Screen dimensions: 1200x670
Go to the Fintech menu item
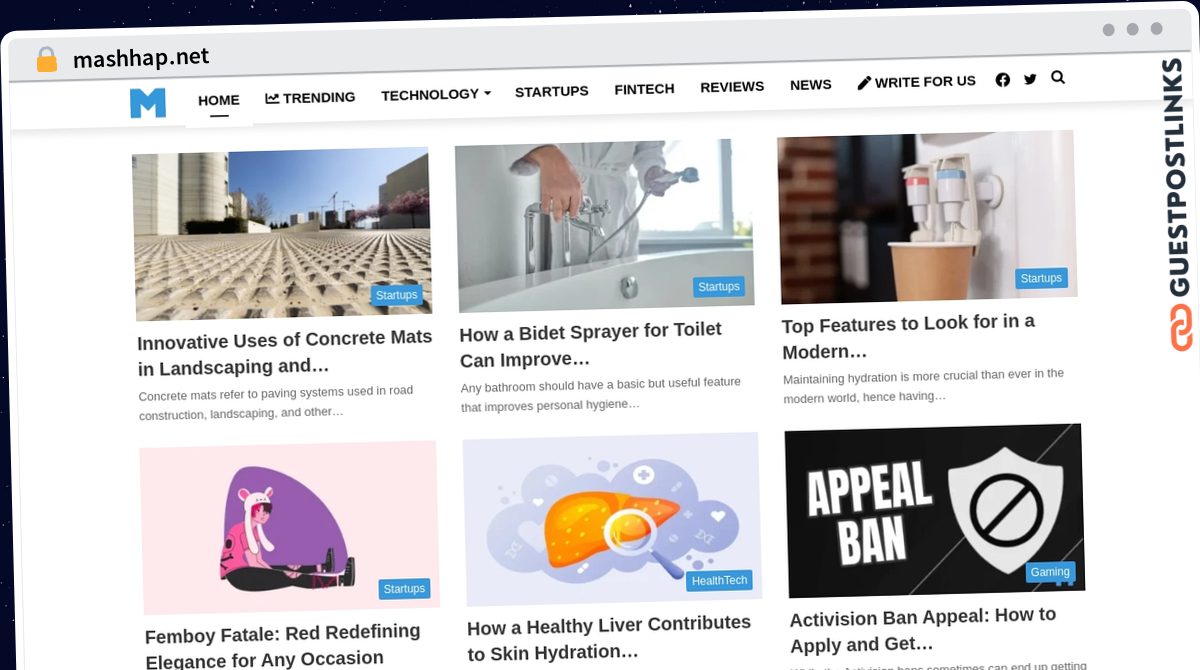[x=644, y=89]
